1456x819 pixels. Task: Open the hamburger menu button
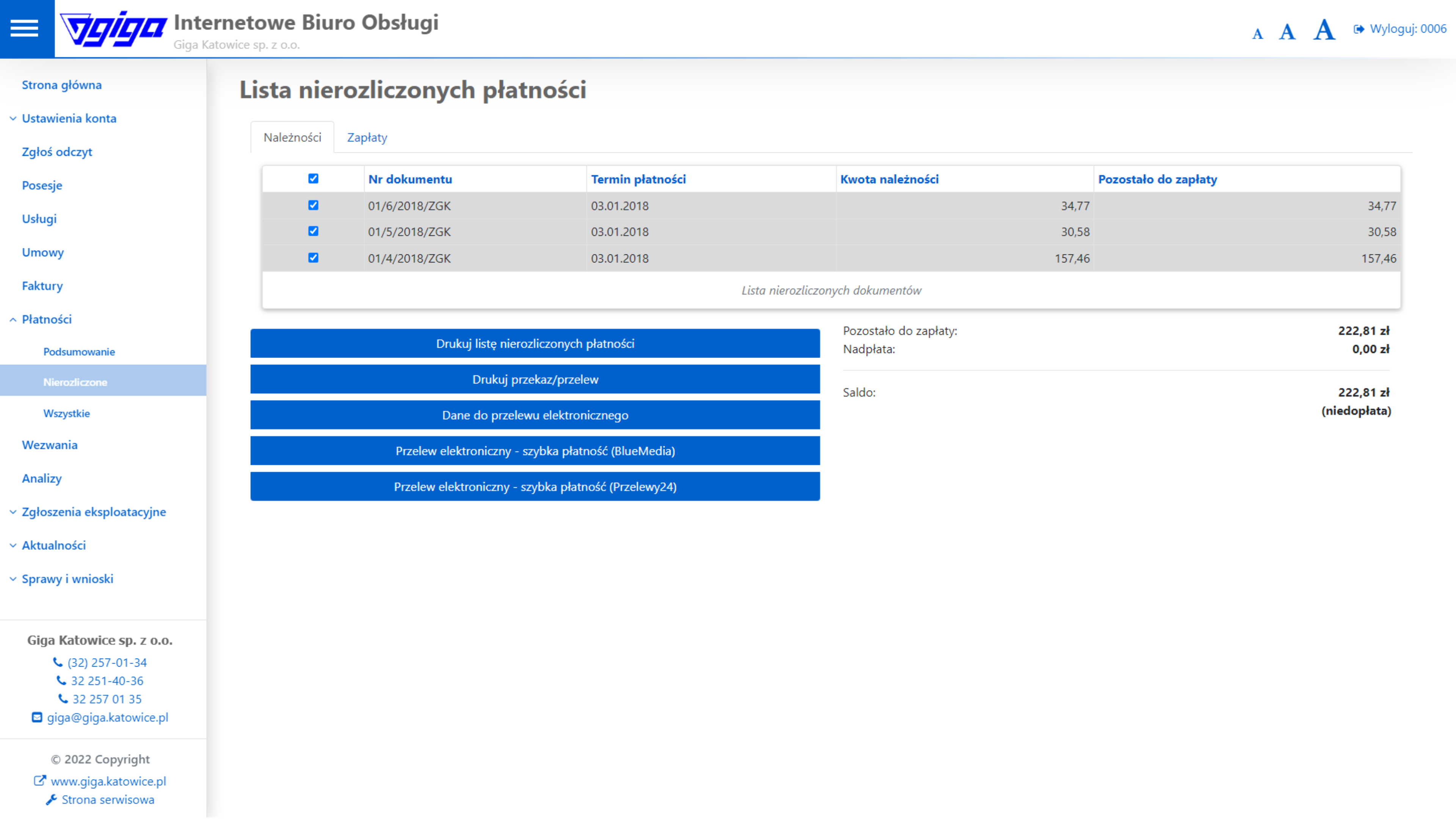[x=24, y=28]
